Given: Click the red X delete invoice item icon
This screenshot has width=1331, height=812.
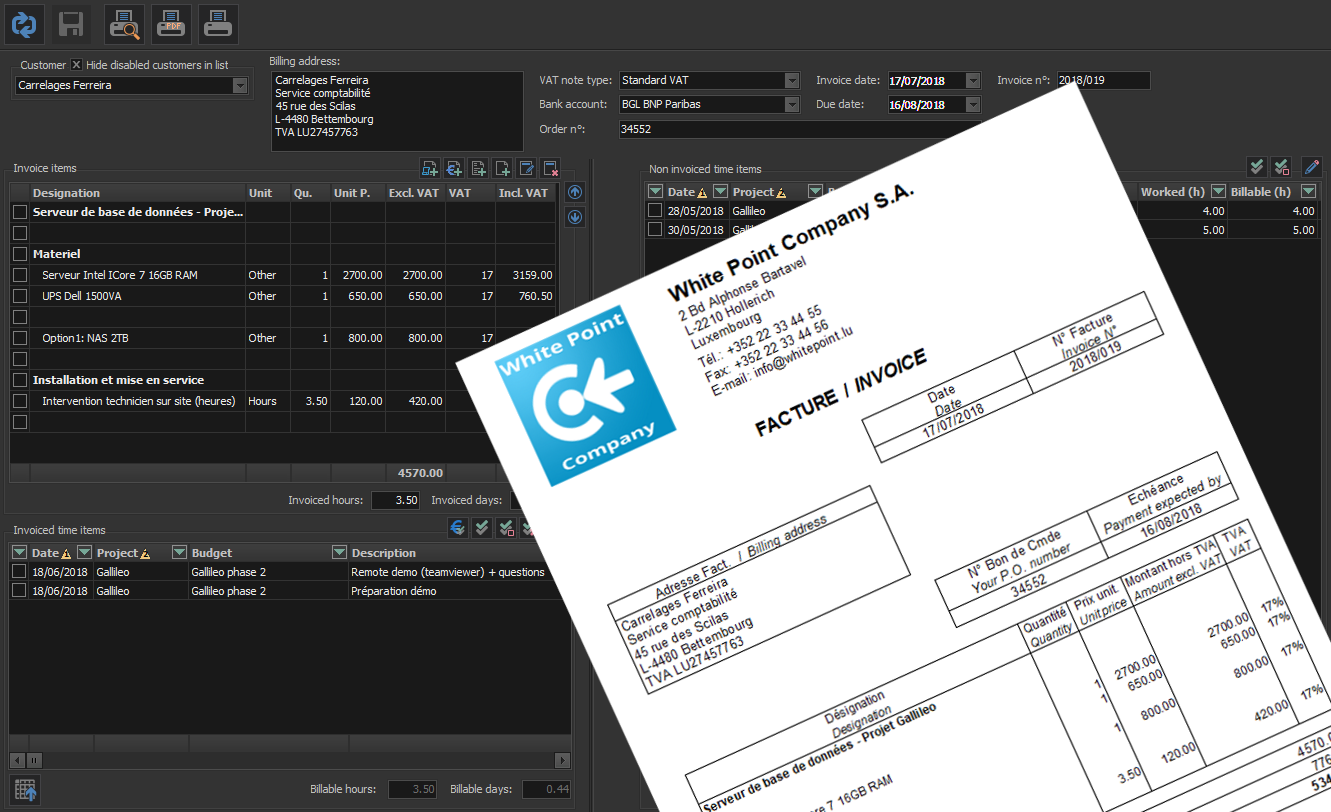Looking at the screenshot, I should [551, 168].
